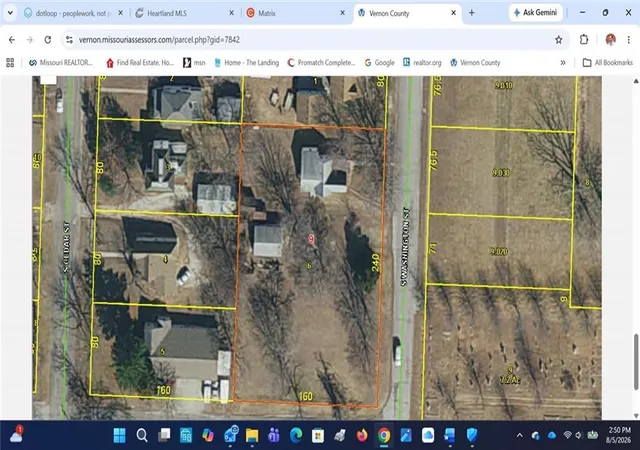Open File Explorer from the taskbar
The image size is (640, 450).
[252, 435]
